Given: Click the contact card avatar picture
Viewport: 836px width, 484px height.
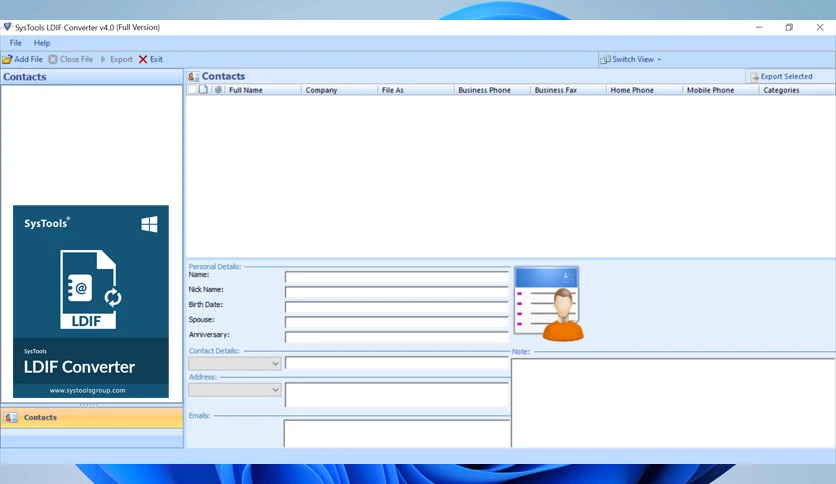Looking at the screenshot, I should [x=549, y=303].
